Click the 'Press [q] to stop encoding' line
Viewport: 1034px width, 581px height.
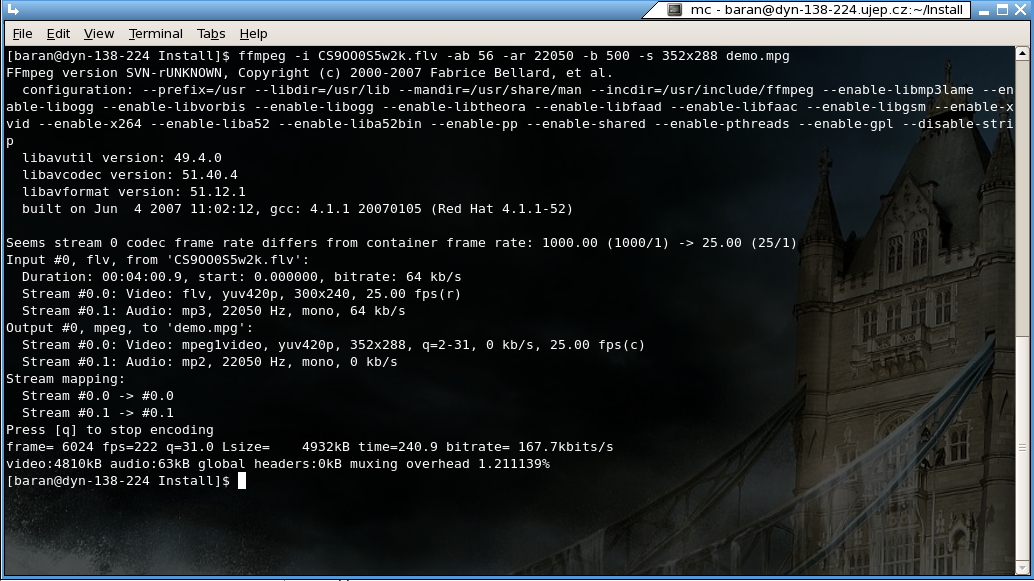coord(110,430)
